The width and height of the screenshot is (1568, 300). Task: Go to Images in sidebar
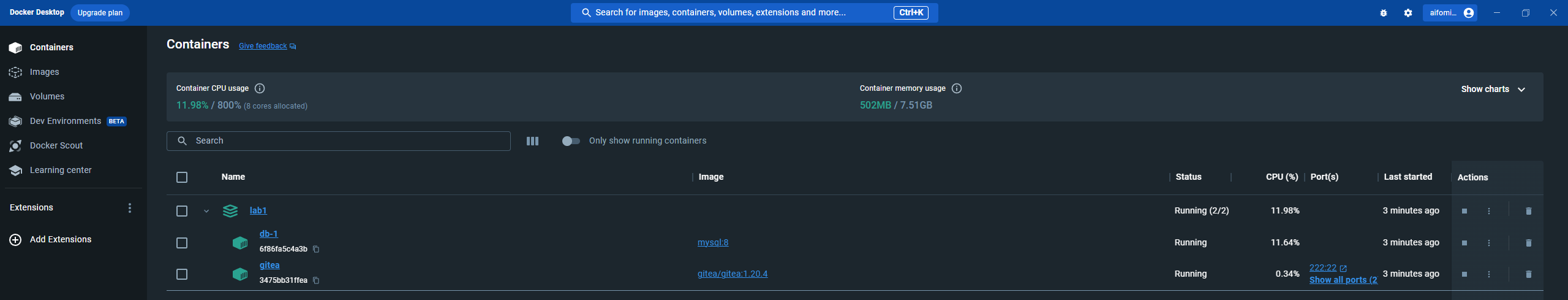pos(44,72)
